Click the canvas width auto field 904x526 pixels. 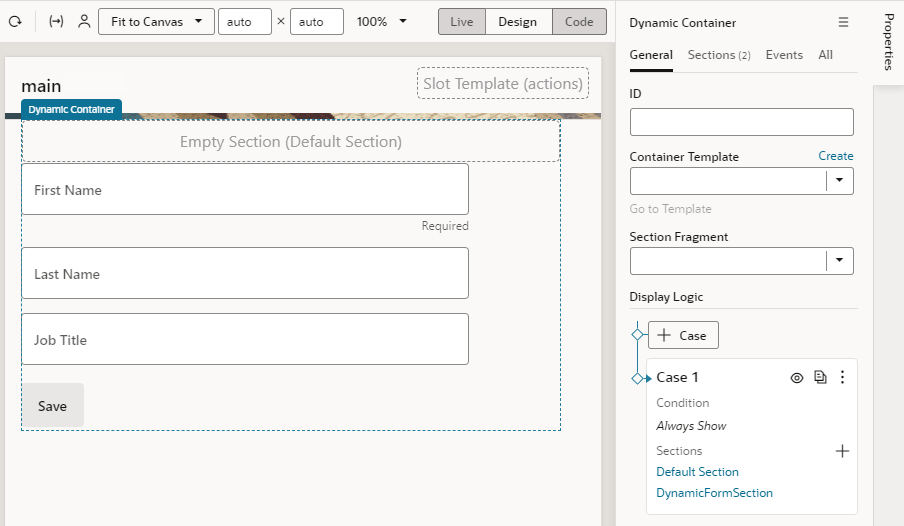[x=244, y=22]
